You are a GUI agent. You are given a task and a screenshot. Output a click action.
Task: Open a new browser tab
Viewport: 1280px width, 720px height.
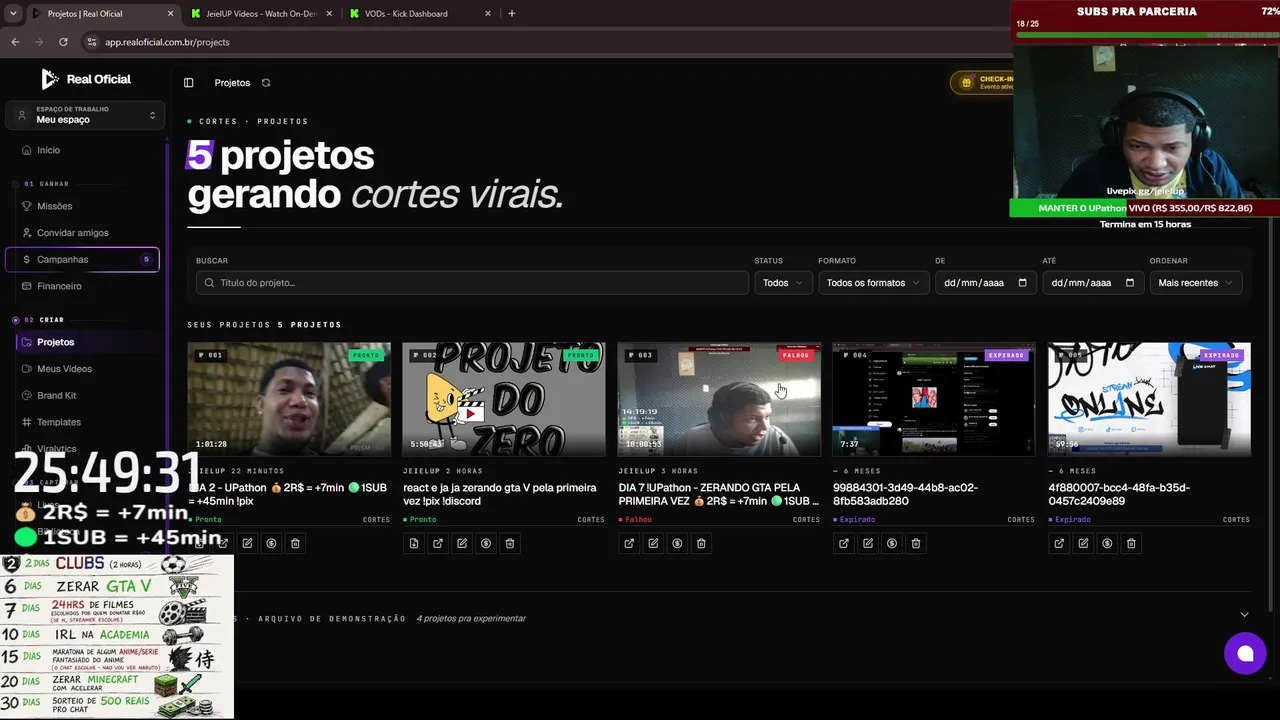point(512,14)
